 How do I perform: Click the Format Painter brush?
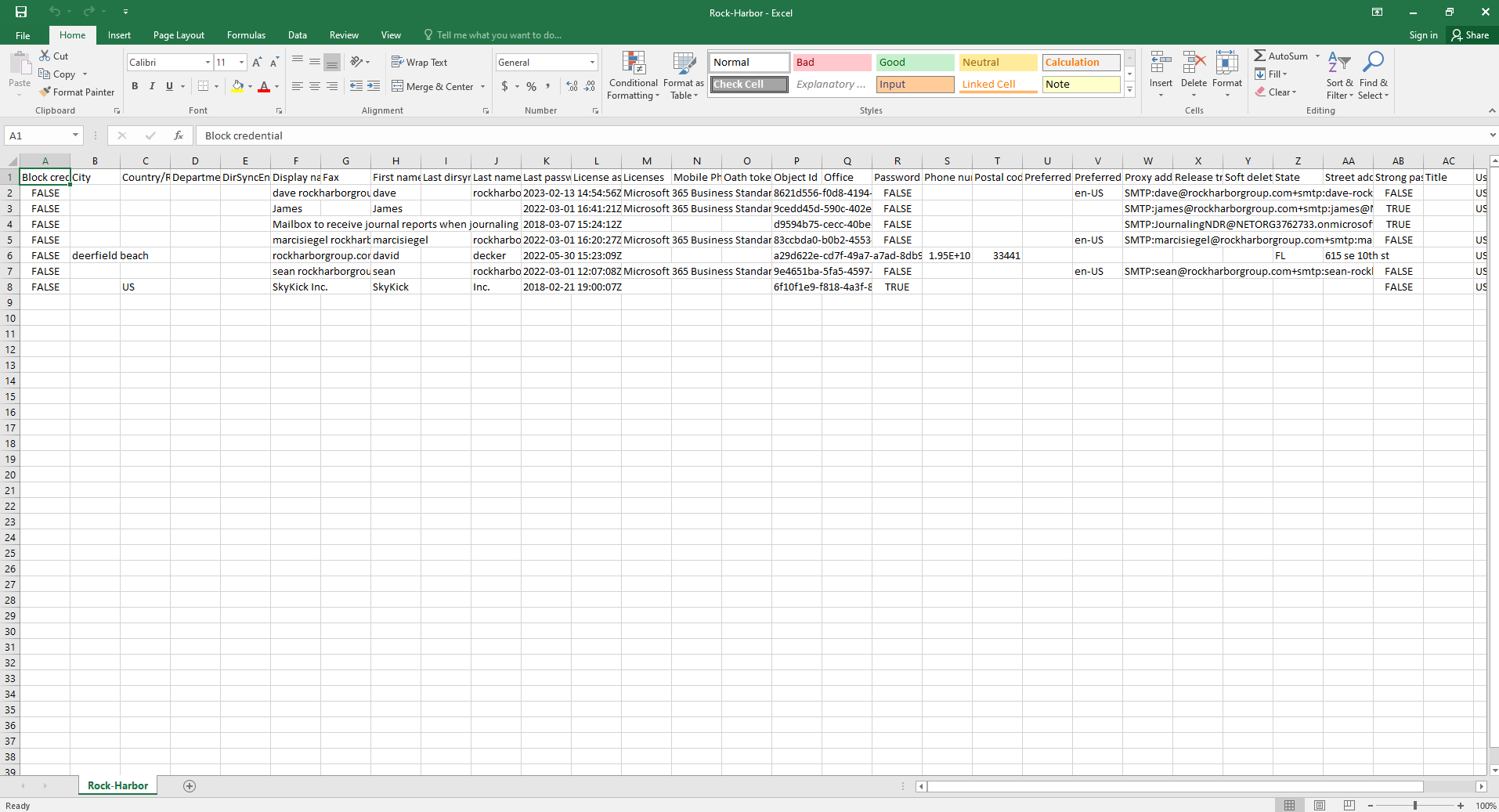click(45, 92)
